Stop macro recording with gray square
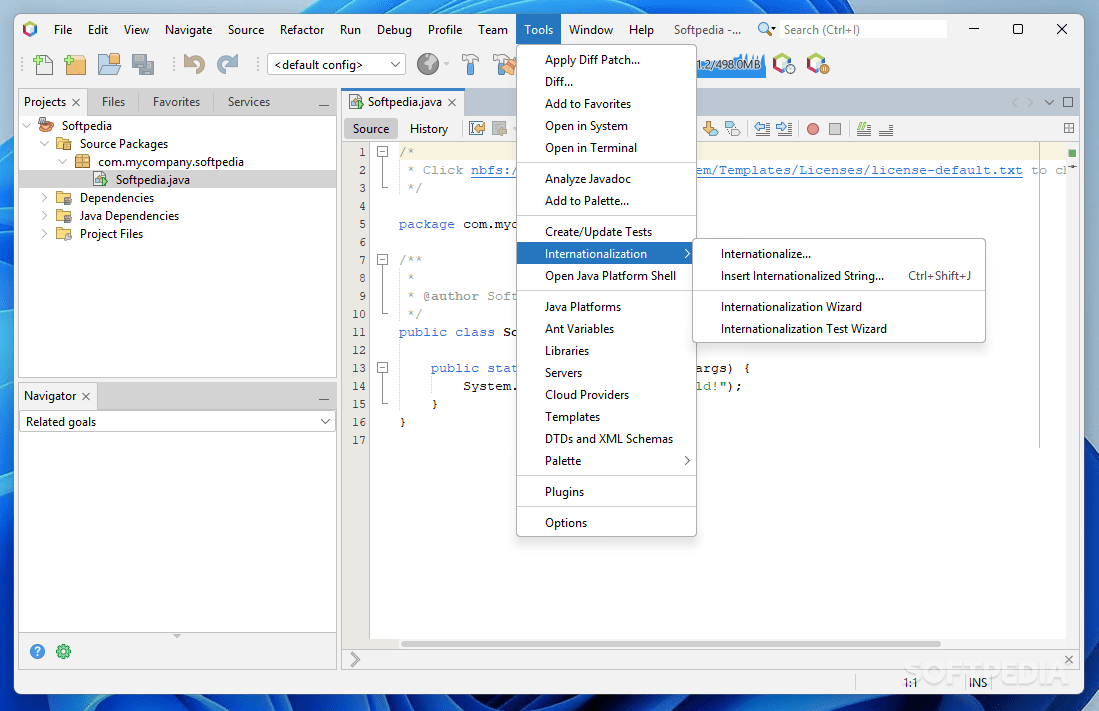The width and height of the screenshot is (1099, 711). tap(835, 129)
